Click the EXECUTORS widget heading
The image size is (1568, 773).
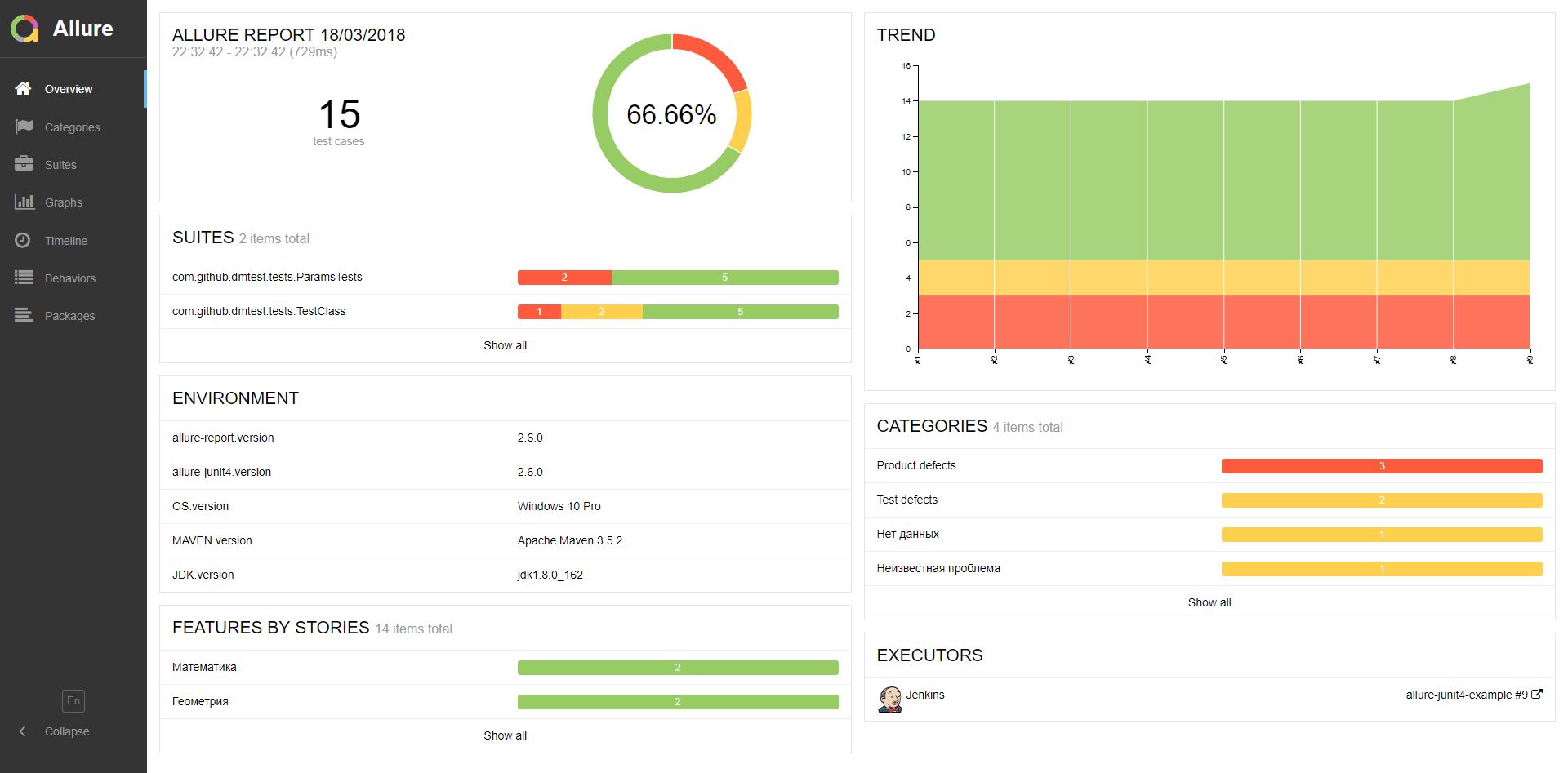929,655
